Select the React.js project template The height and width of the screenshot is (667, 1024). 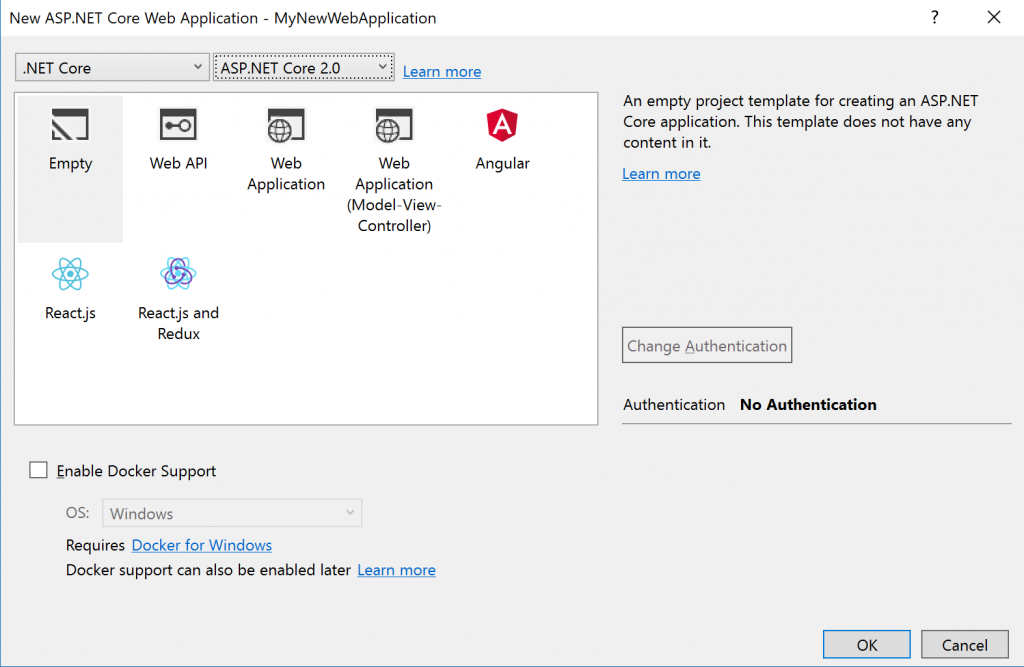(x=70, y=285)
